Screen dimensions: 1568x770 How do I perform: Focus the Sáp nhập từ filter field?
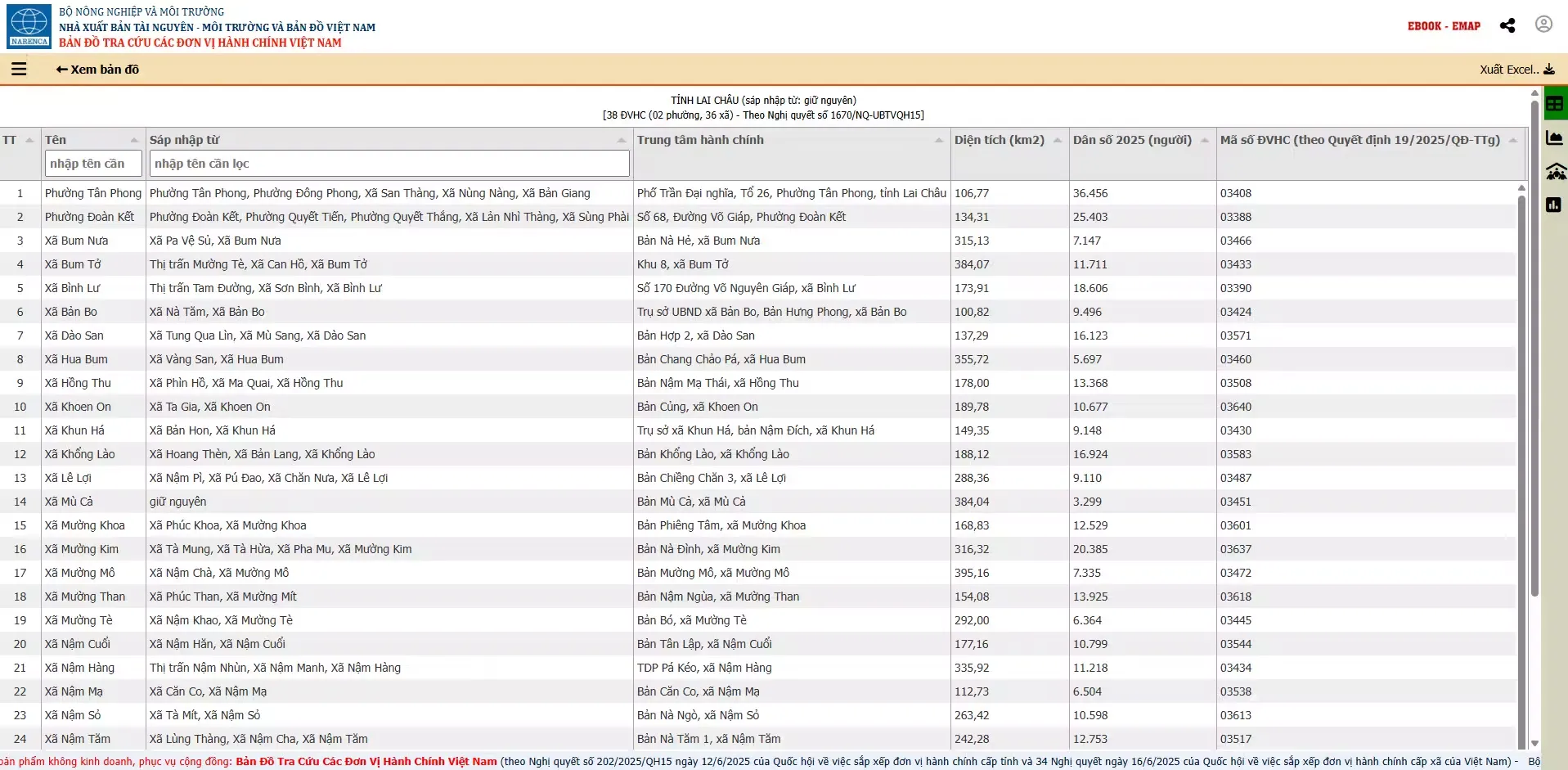[389, 164]
